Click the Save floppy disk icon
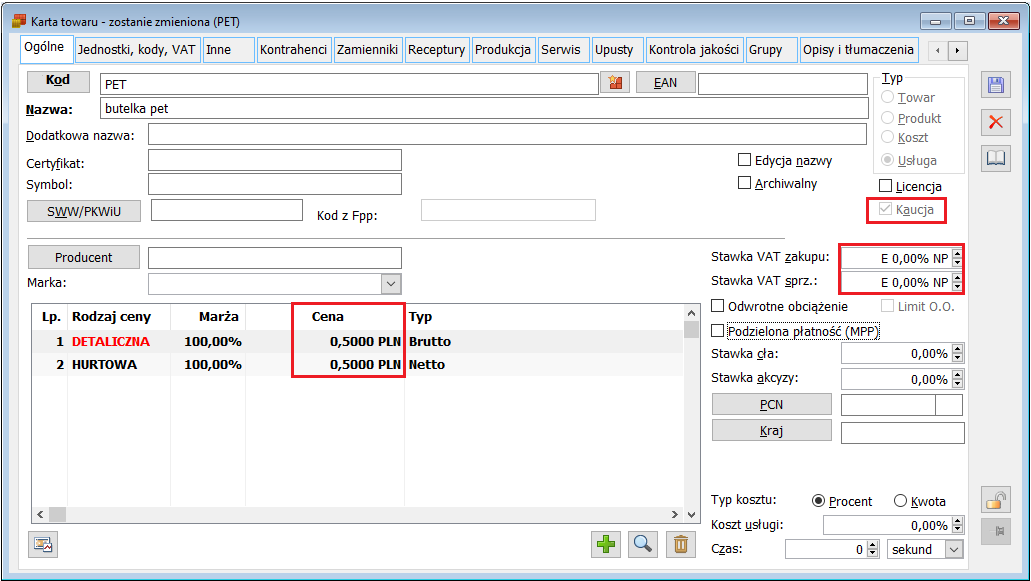The width and height of the screenshot is (1031, 581). pyautogui.click(x=995, y=85)
